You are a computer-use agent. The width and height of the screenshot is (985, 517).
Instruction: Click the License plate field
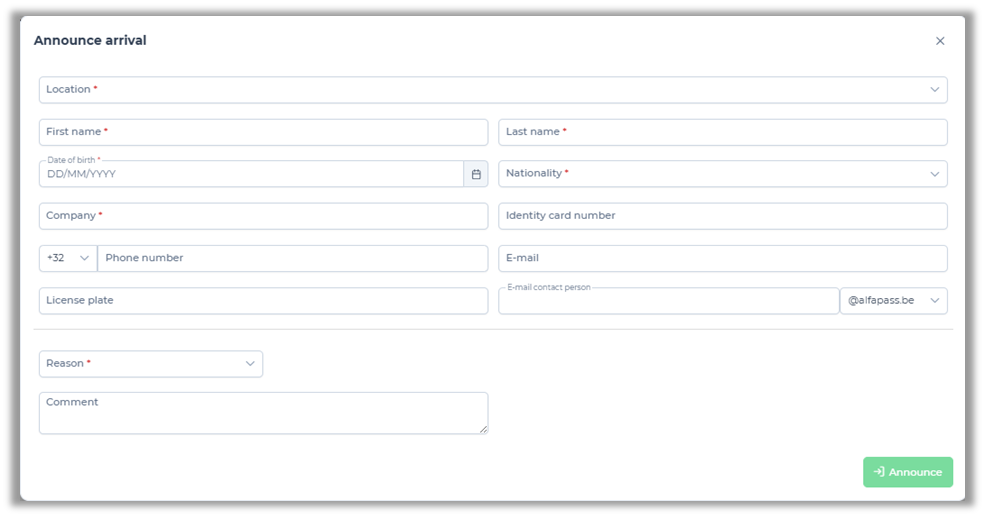tap(263, 301)
